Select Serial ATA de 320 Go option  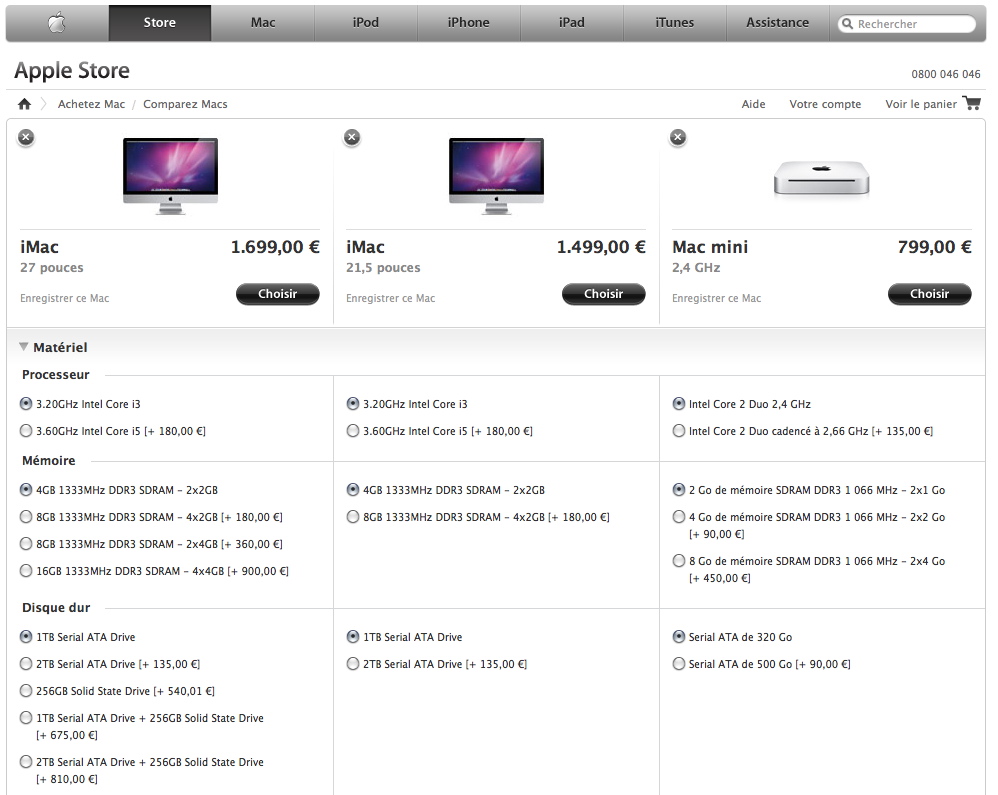[x=678, y=637]
